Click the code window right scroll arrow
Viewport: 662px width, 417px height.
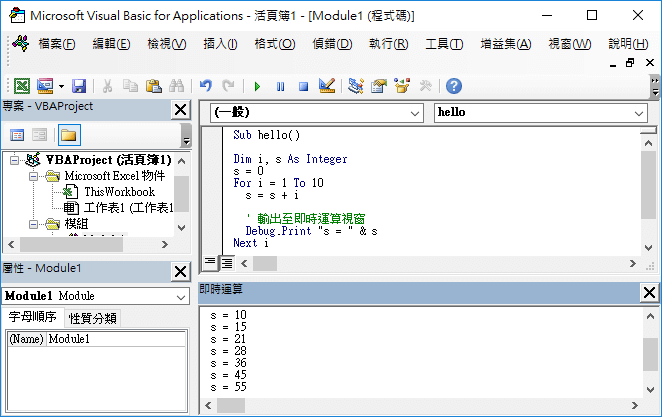tap(632, 264)
